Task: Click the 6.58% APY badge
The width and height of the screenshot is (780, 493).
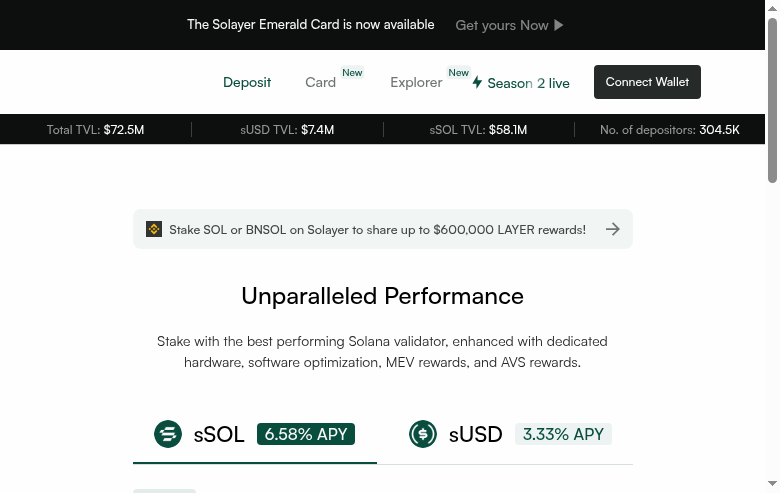Action: coord(306,434)
